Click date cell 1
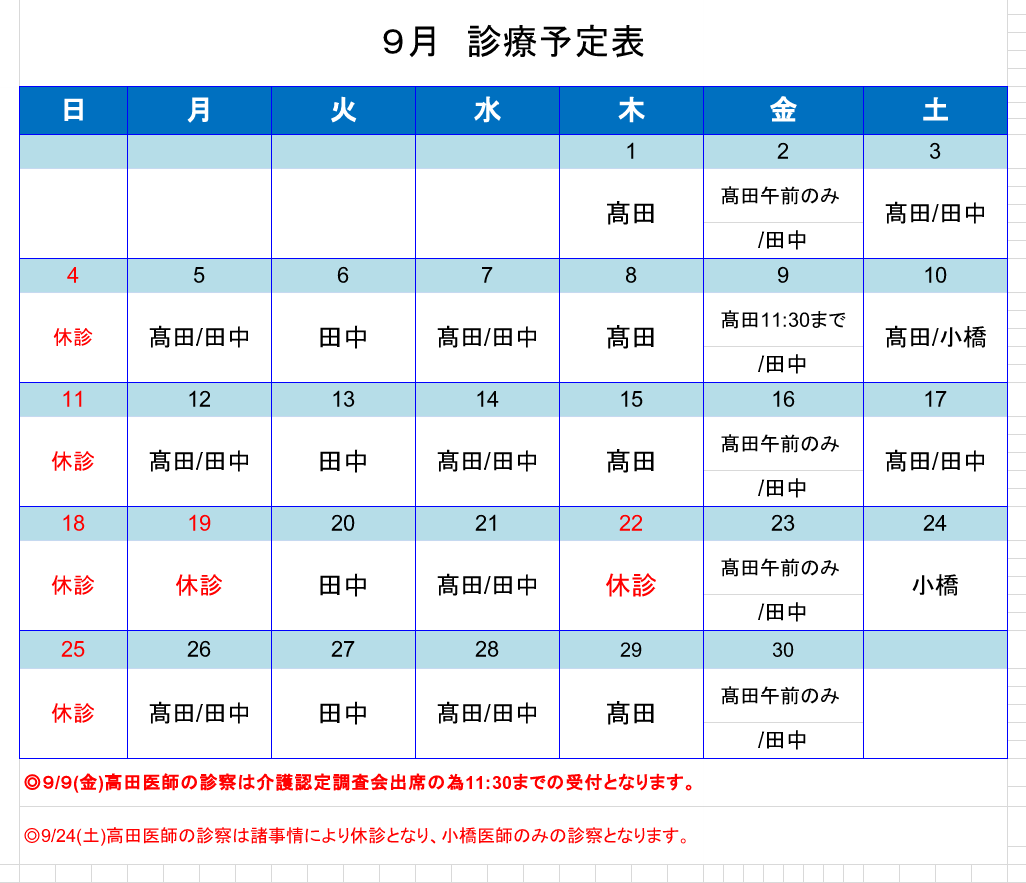Viewport: 1026px width, 883px height. pos(631,152)
